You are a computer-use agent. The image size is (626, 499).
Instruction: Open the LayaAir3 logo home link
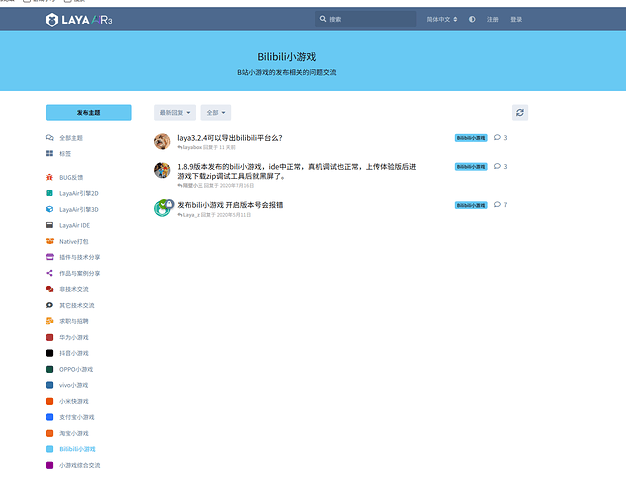click(x=79, y=20)
